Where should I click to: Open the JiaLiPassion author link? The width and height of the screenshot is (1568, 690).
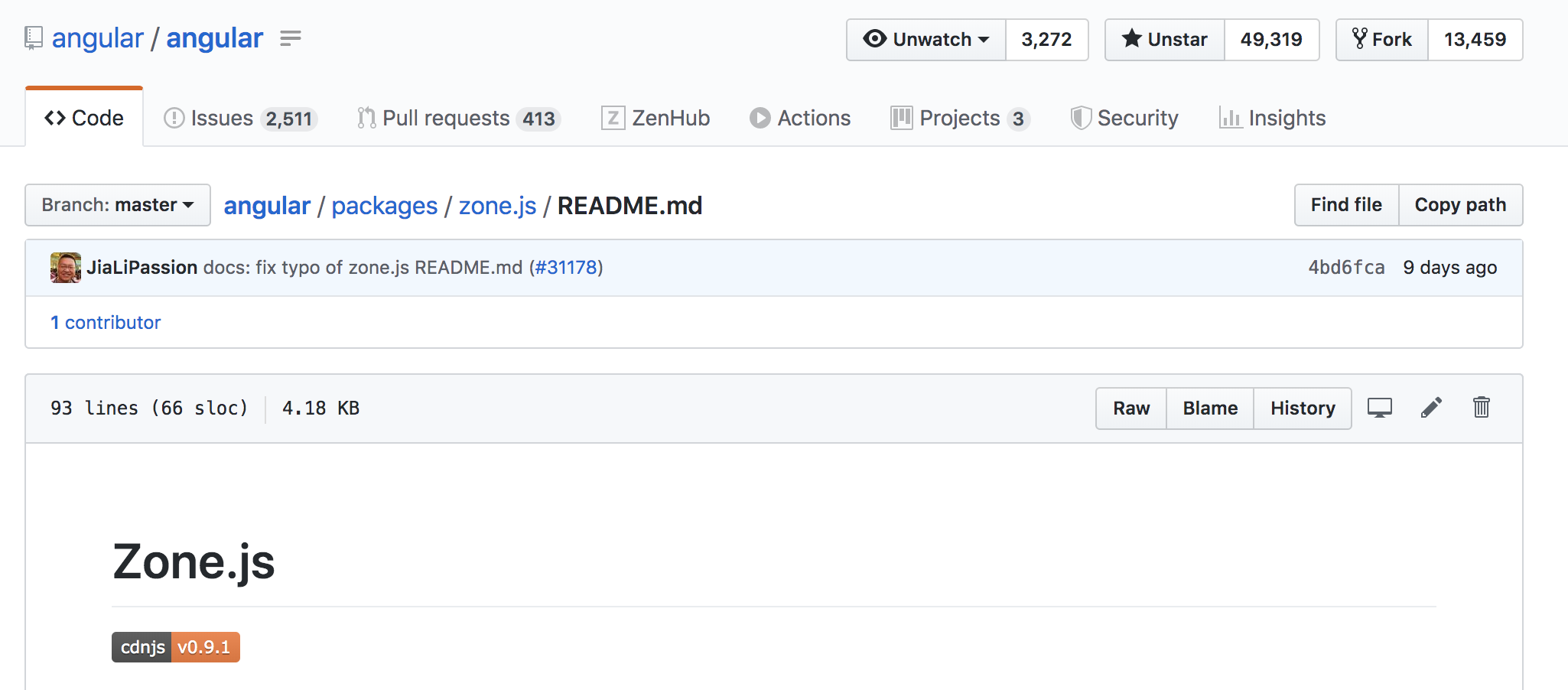coord(142,268)
